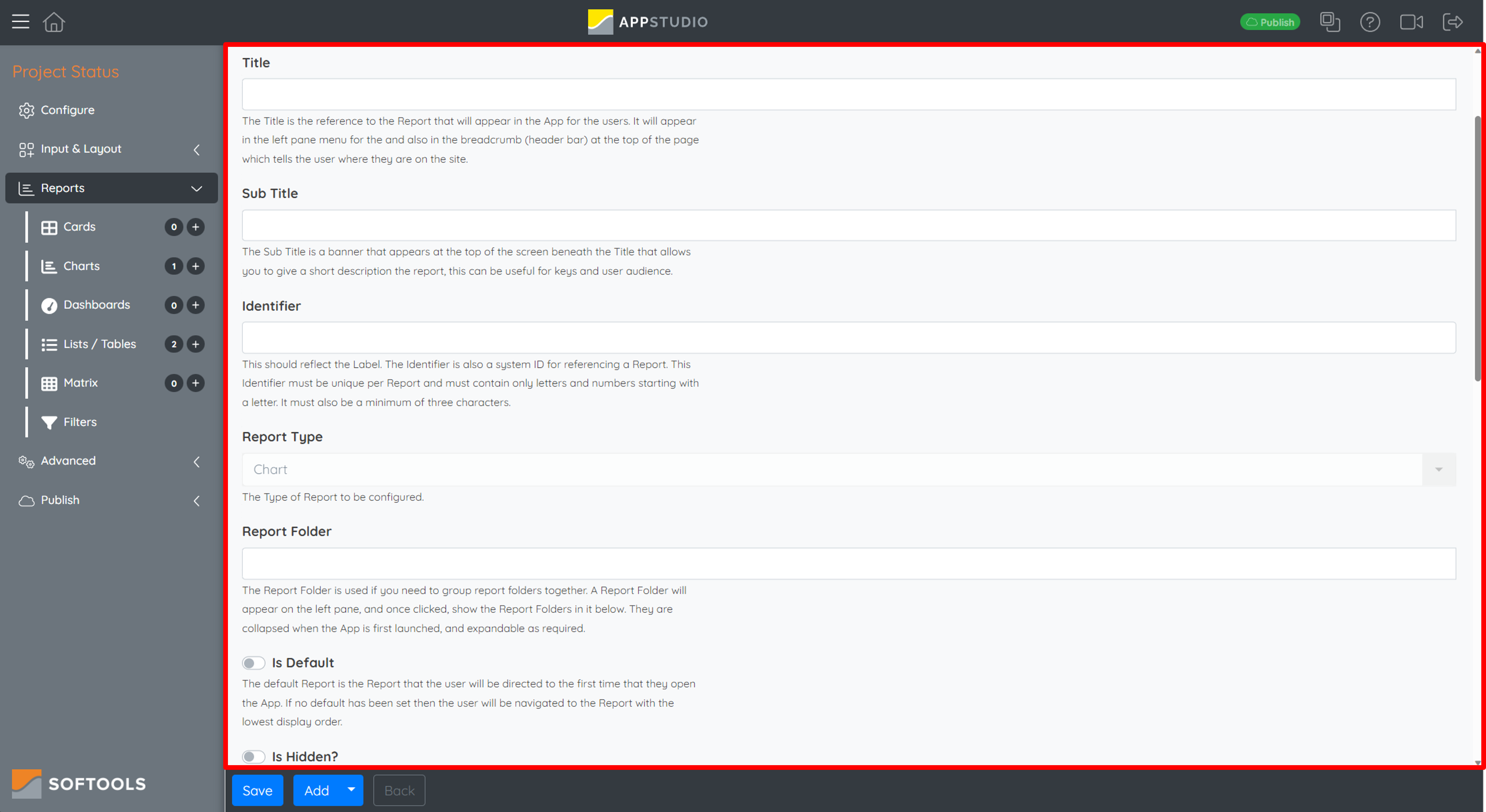Open the help question mark icon

click(1369, 22)
